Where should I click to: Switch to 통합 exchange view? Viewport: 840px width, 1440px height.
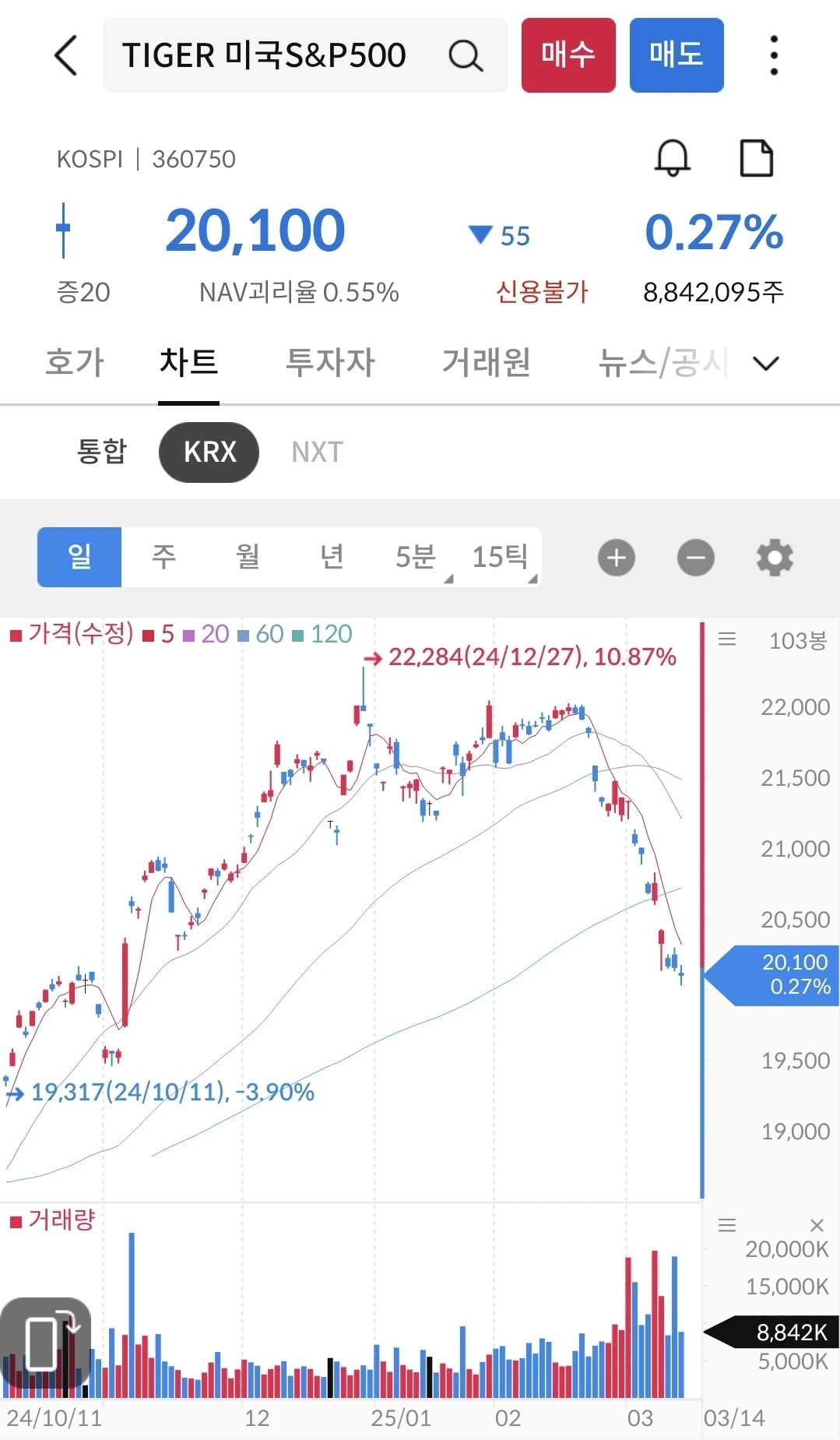point(102,452)
